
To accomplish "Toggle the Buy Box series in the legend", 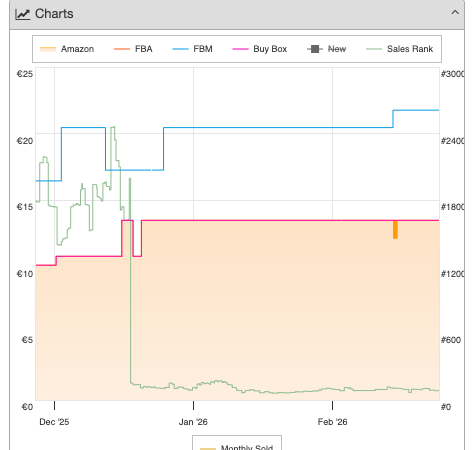I will (259, 49).
